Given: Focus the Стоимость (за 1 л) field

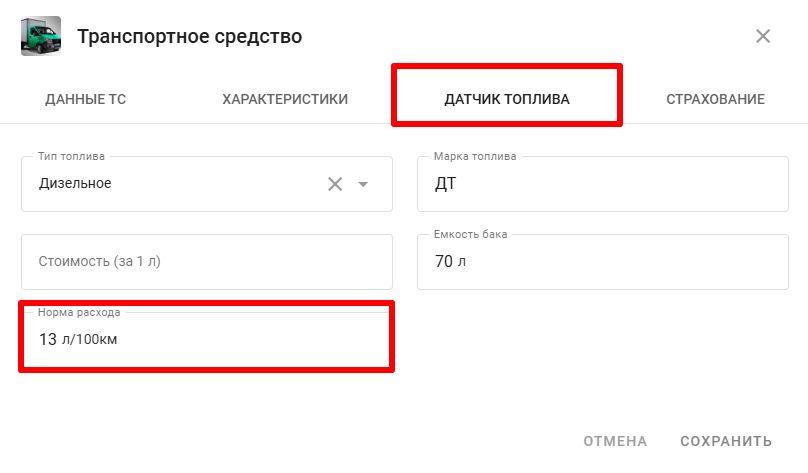Looking at the screenshot, I should point(206,262).
